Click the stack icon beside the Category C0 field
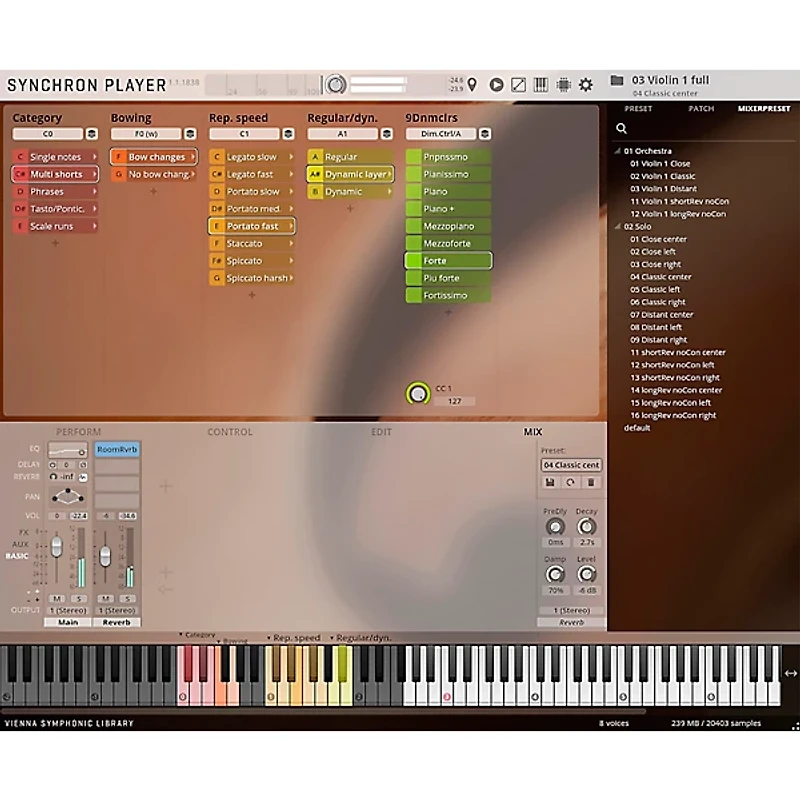This screenshot has width=800, height=800. click(x=92, y=134)
